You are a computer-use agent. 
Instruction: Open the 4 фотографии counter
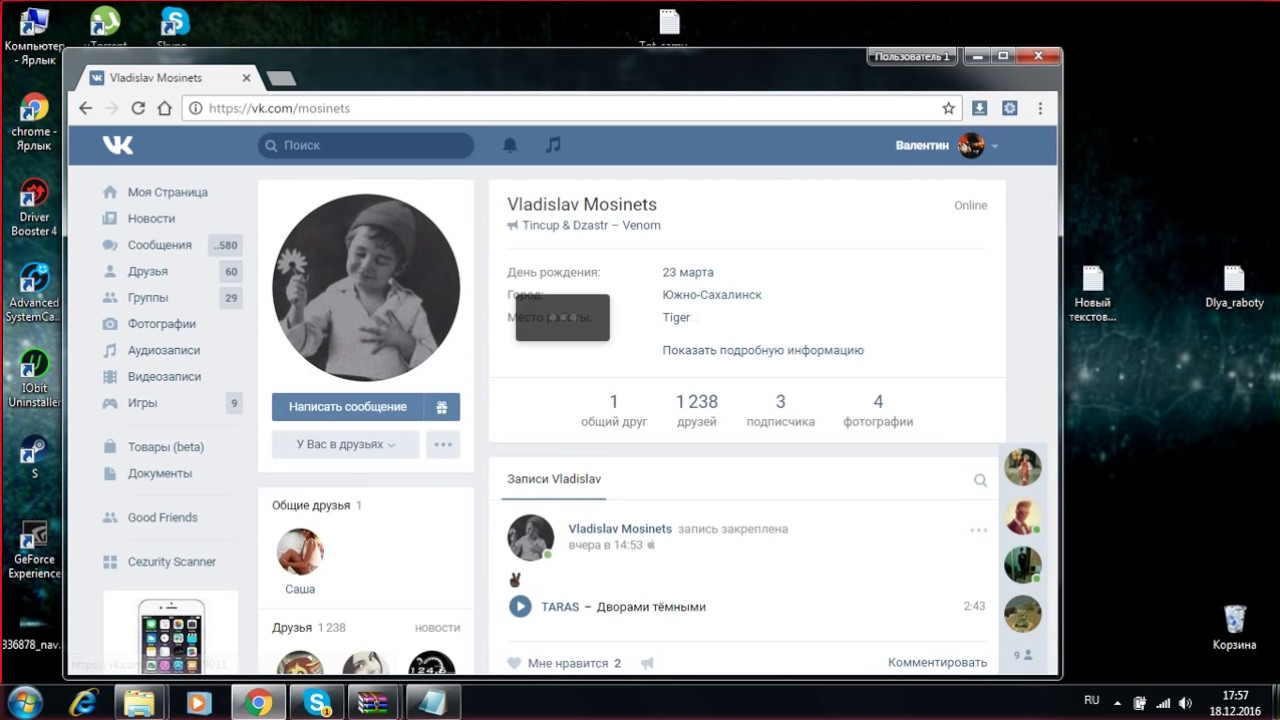coord(878,410)
